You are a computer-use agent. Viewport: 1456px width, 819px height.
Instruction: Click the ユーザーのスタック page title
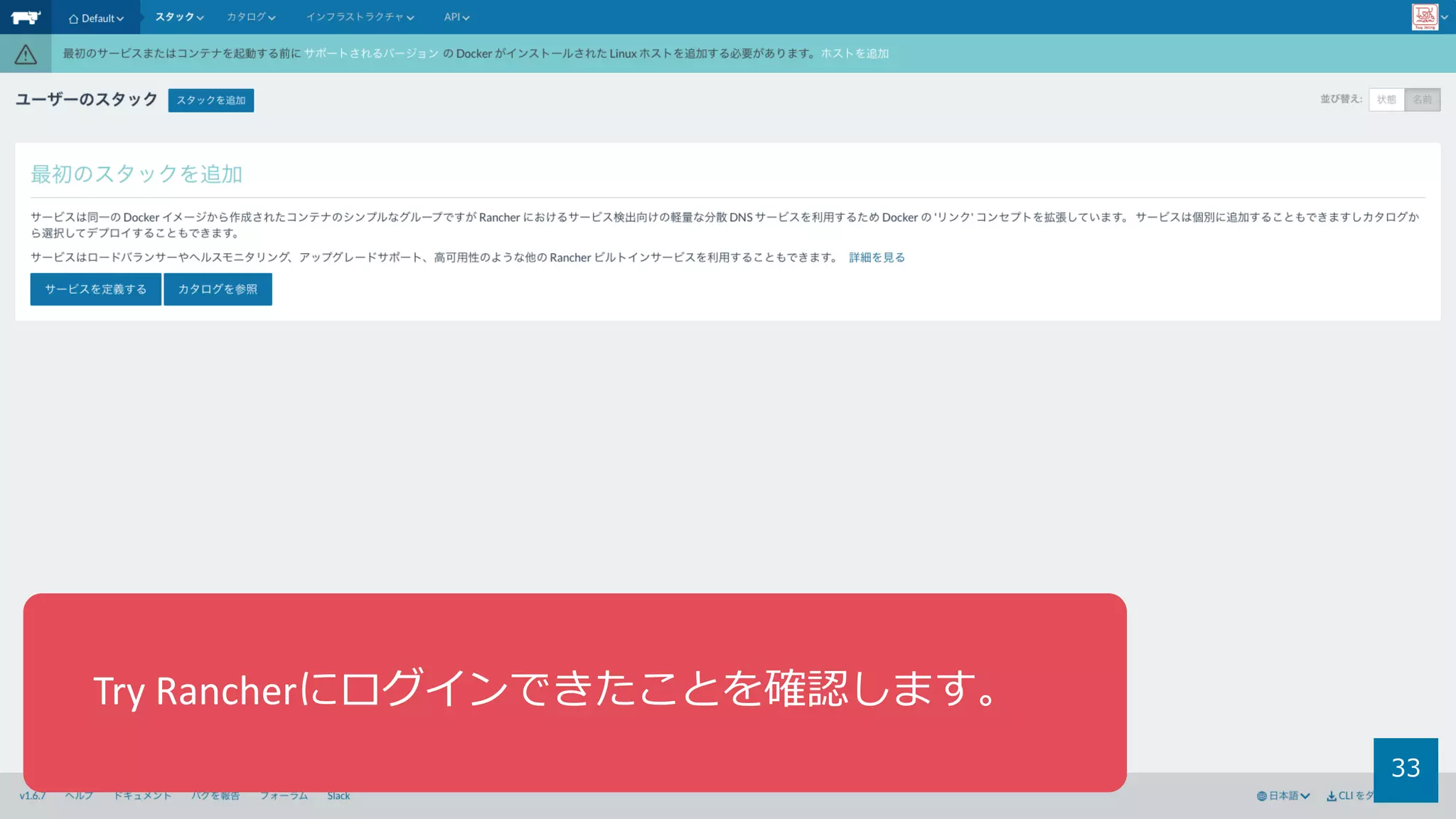pos(87,100)
